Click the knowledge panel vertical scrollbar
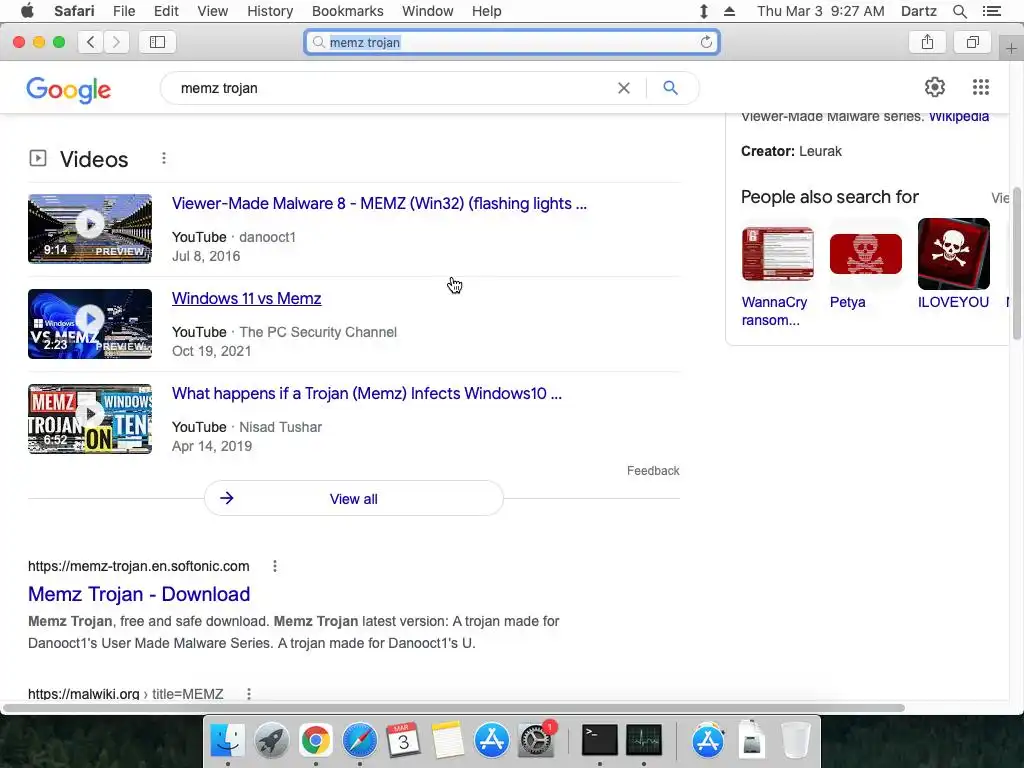This screenshot has width=1024, height=768. tap(1017, 263)
